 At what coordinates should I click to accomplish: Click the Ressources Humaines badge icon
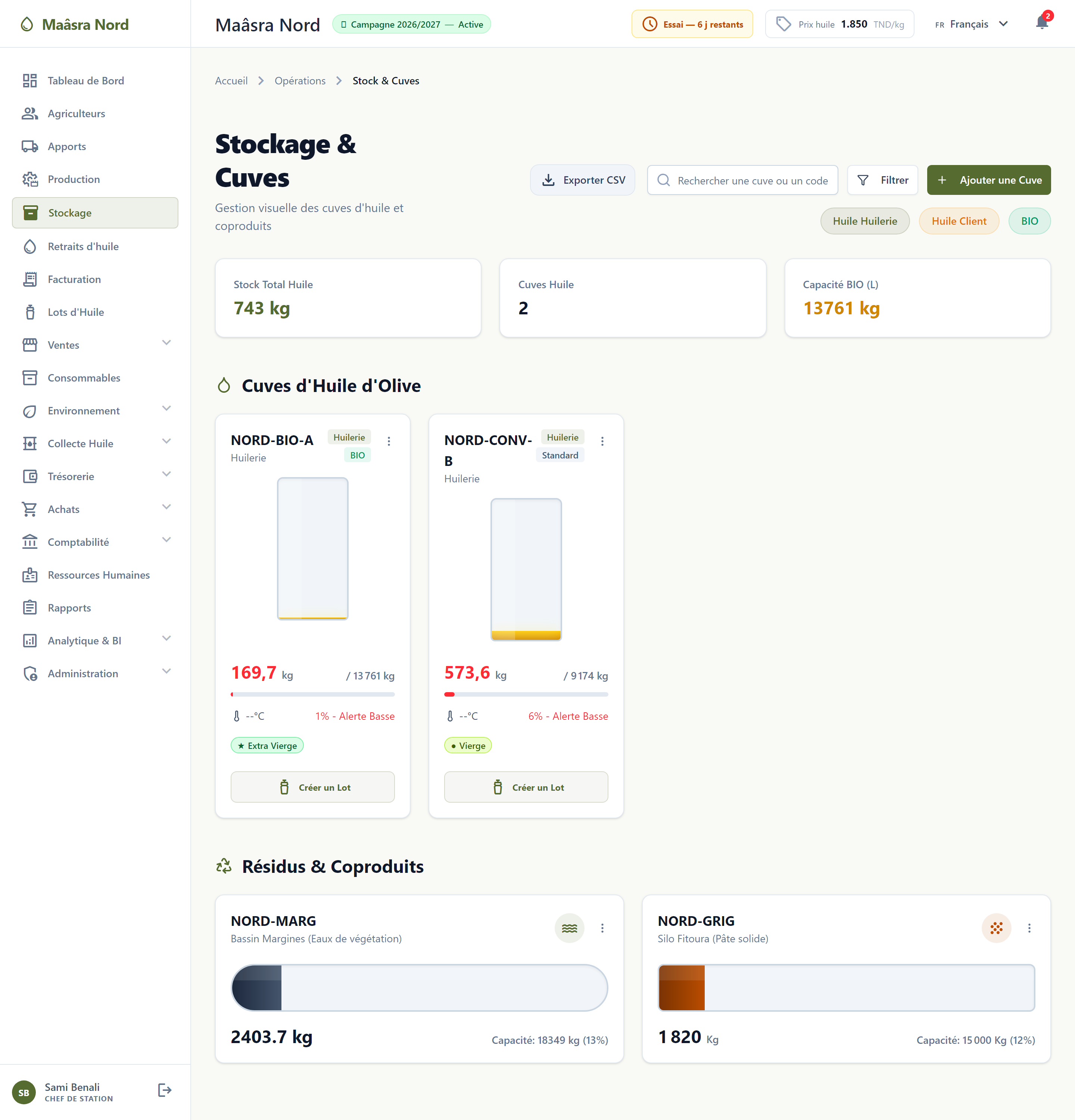(x=30, y=575)
